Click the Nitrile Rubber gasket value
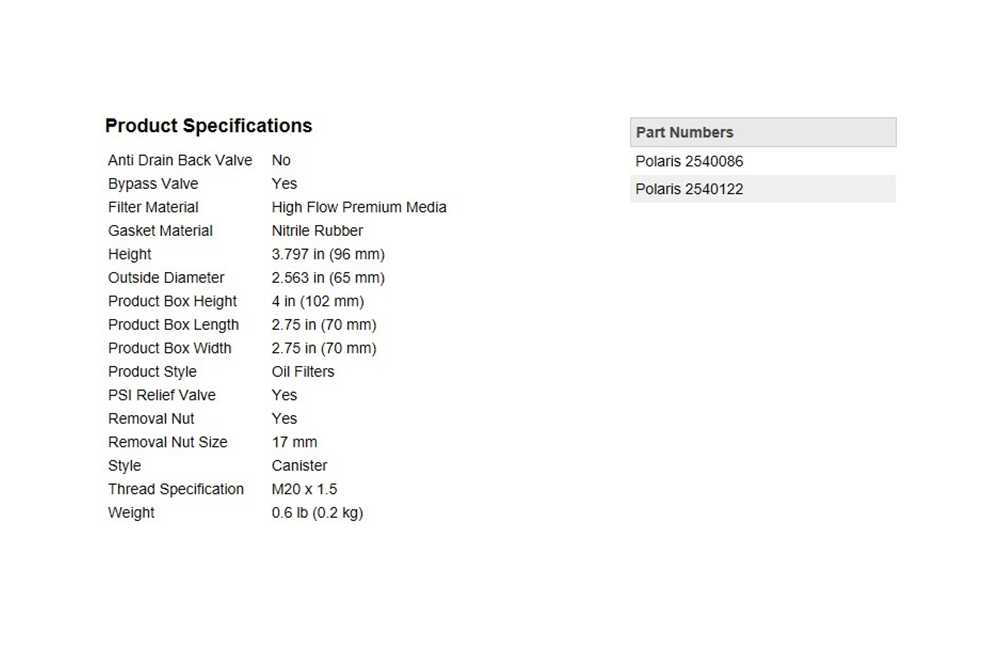Image resolution: width=1000 pixels, height=650 pixels. (x=317, y=231)
